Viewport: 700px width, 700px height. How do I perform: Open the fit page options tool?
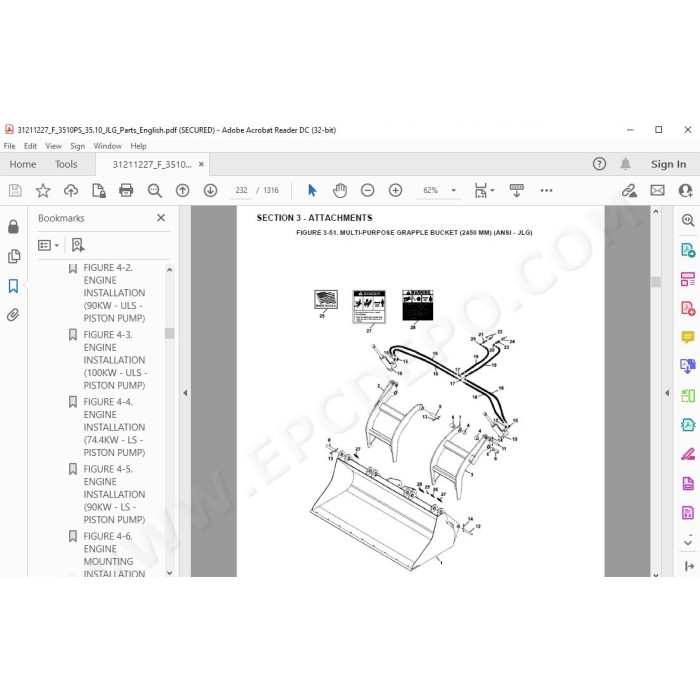pos(484,191)
